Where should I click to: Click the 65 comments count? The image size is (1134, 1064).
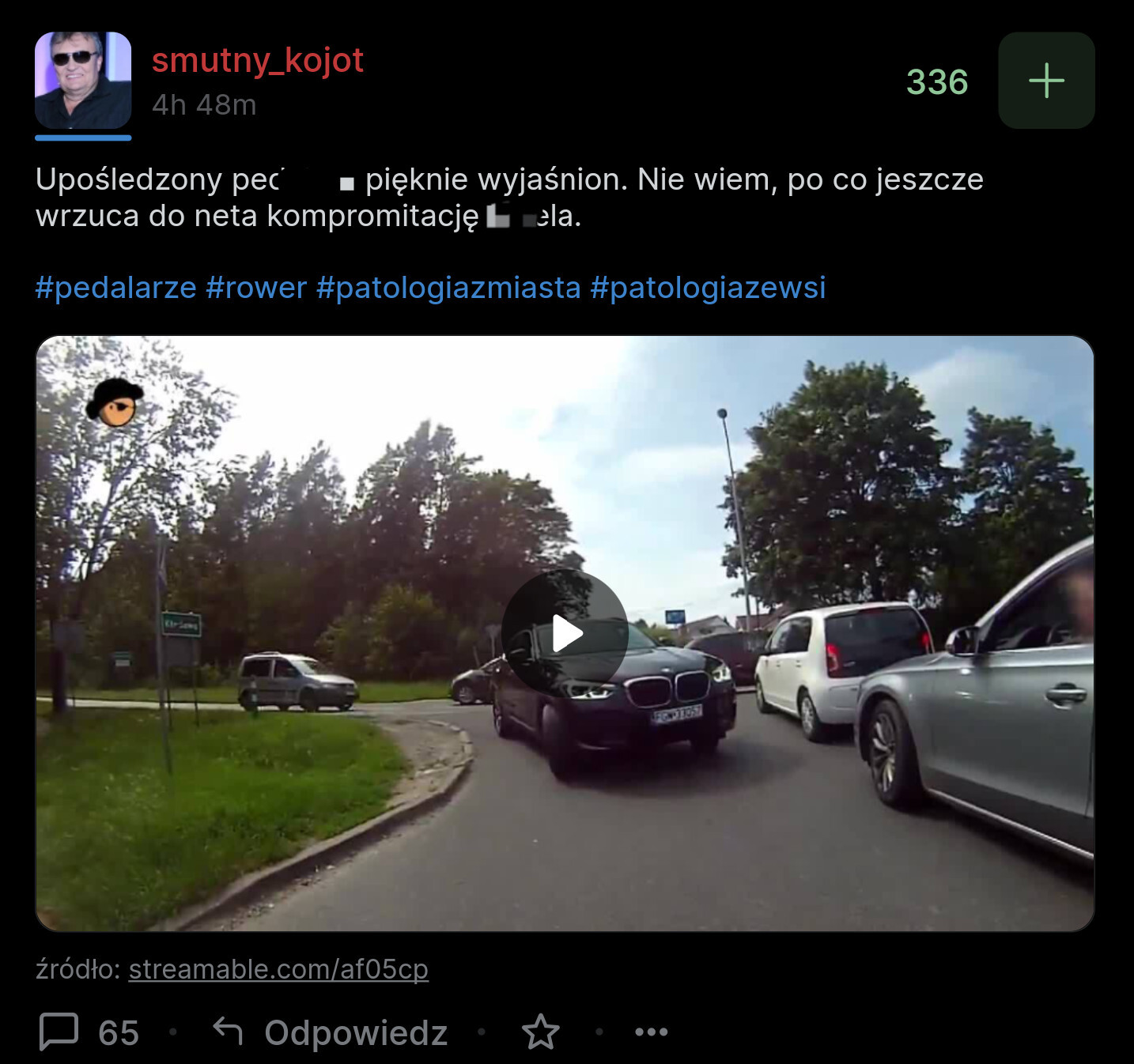coord(119,1032)
